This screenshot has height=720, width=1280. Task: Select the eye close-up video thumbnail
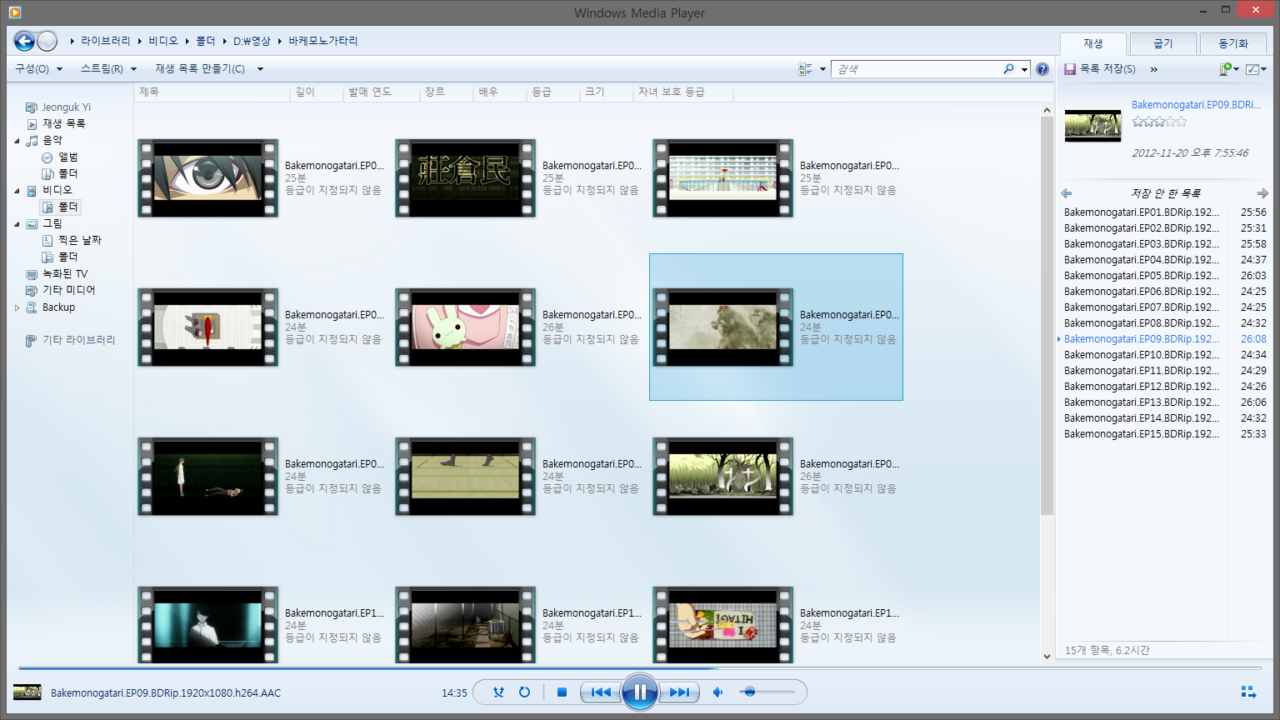tap(208, 178)
